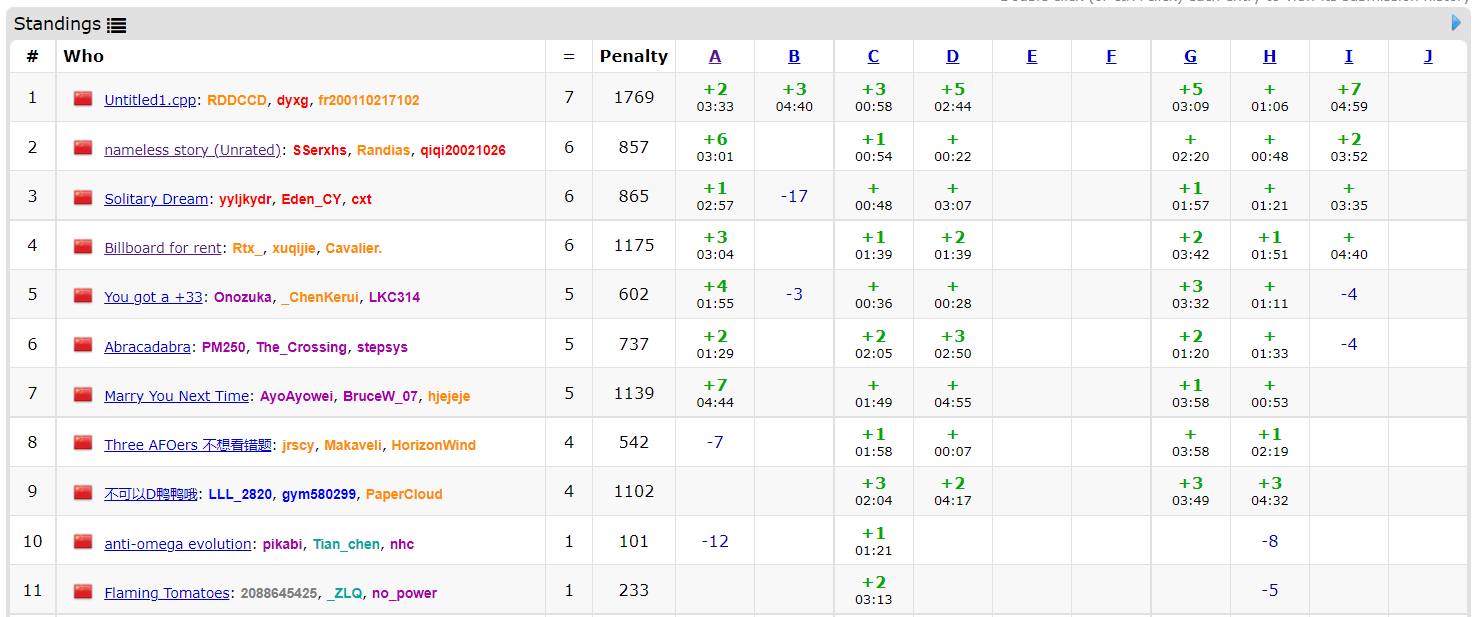
Task: Open user Tian_chen's profile
Action: [x=346, y=544]
